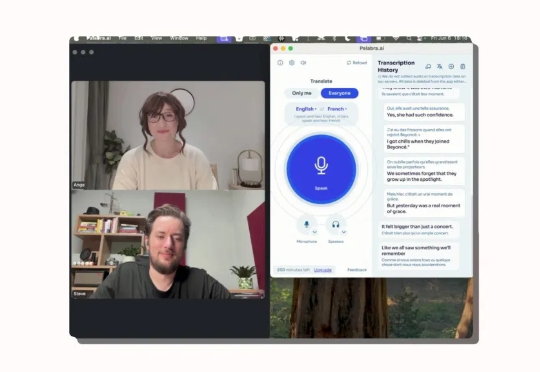540x372 pixels.
Task: Open the settings gear icon
Action: pyautogui.click(x=292, y=63)
